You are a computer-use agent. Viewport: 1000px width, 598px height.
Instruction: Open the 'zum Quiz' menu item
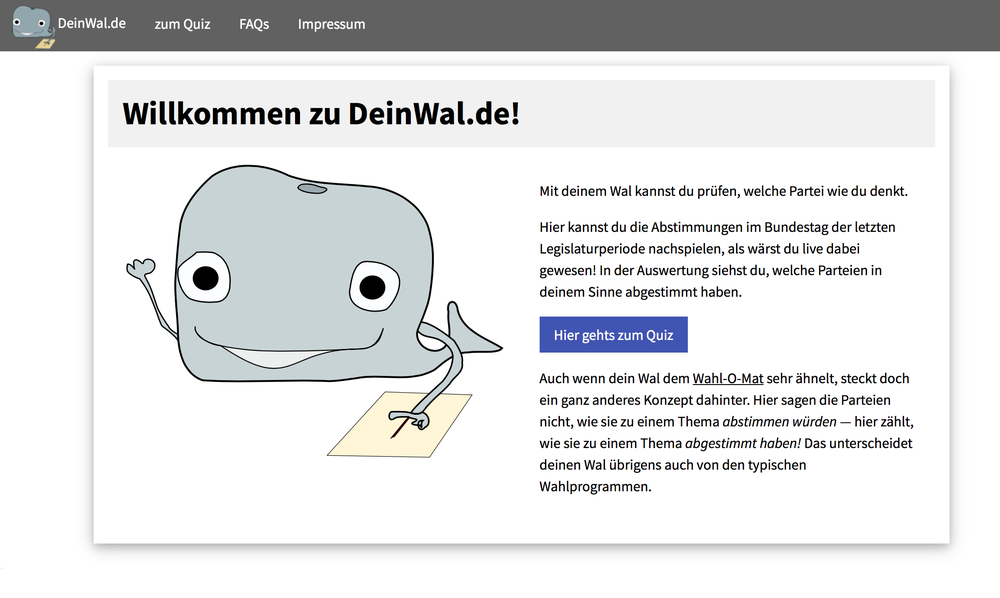coord(182,24)
